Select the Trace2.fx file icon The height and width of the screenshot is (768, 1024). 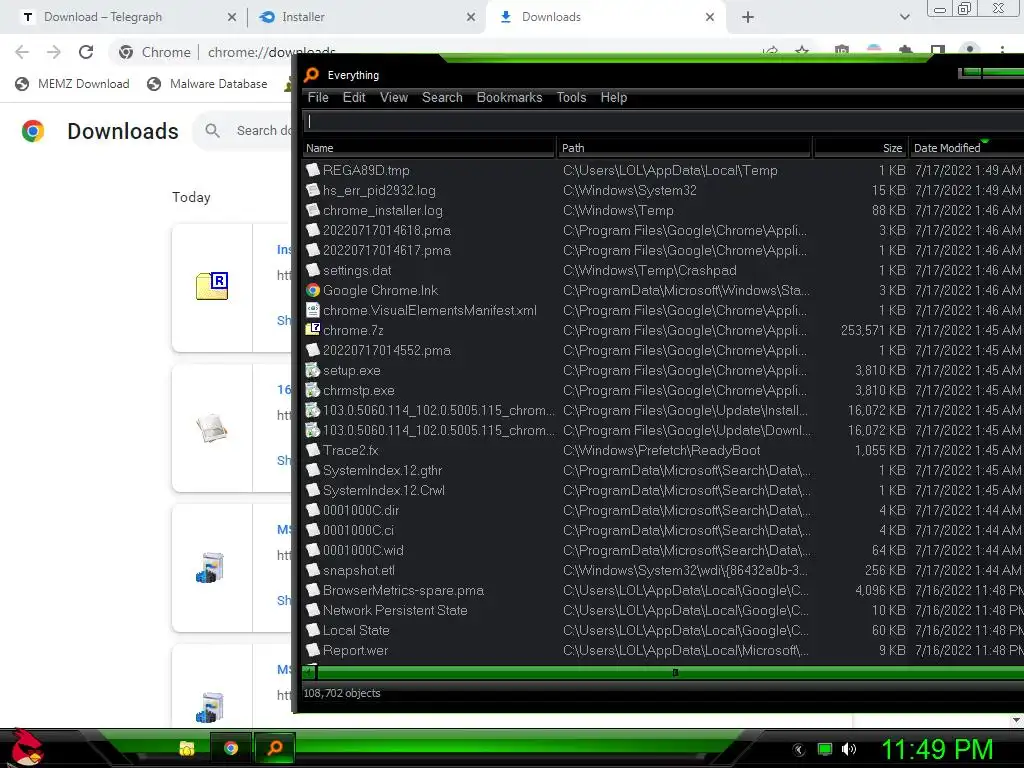click(x=313, y=450)
